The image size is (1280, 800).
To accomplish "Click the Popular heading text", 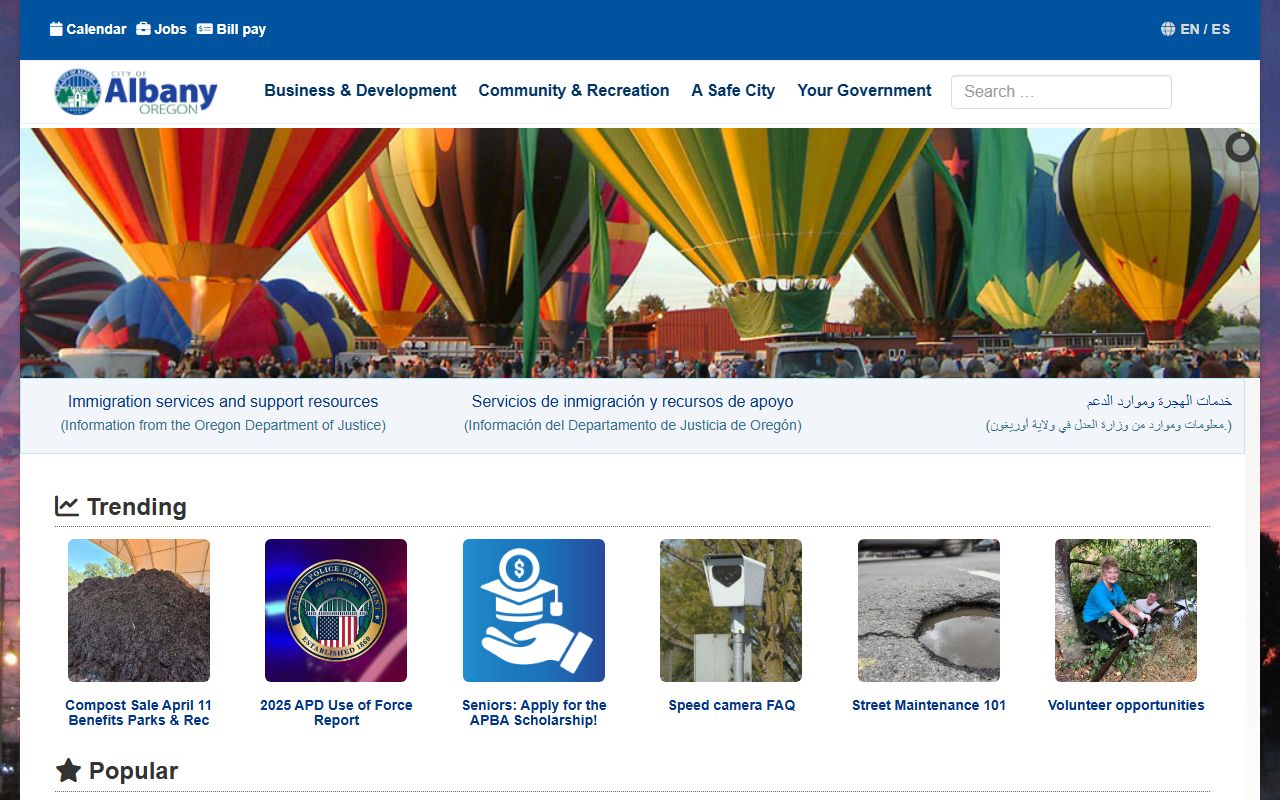I will click(x=133, y=771).
